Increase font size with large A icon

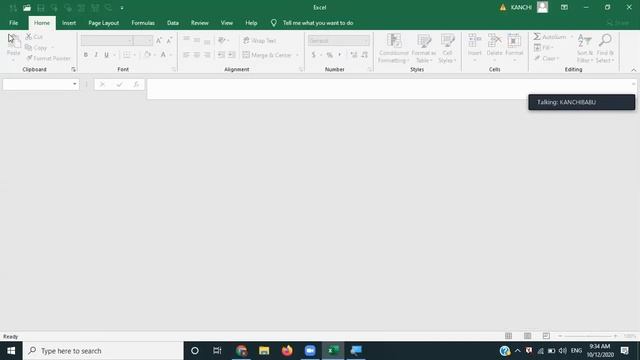coord(159,40)
